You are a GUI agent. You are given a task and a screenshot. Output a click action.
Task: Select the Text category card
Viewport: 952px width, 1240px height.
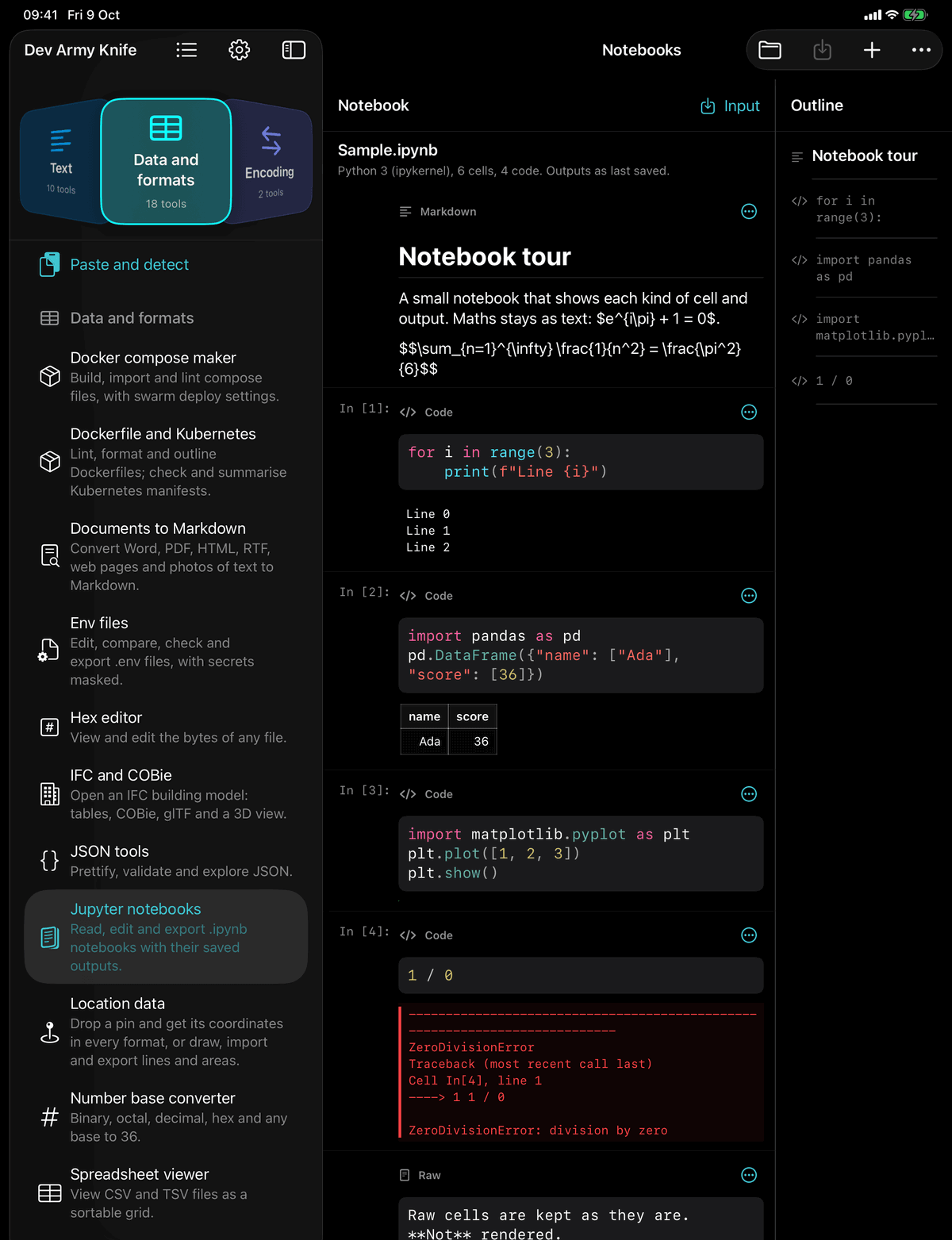pyautogui.click(x=61, y=163)
